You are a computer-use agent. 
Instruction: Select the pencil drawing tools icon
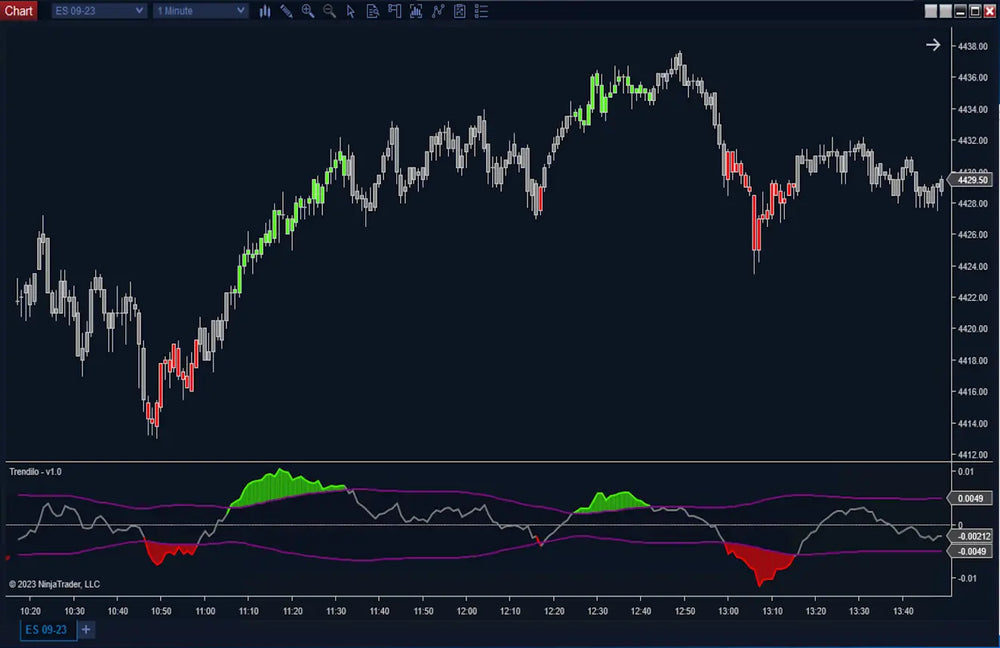tap(287, 11)
